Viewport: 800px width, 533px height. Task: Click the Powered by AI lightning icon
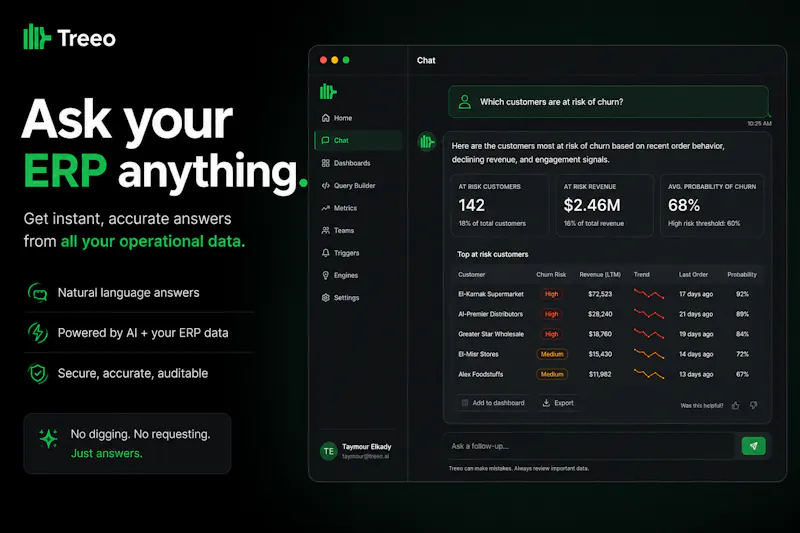(x=38, y=333)
